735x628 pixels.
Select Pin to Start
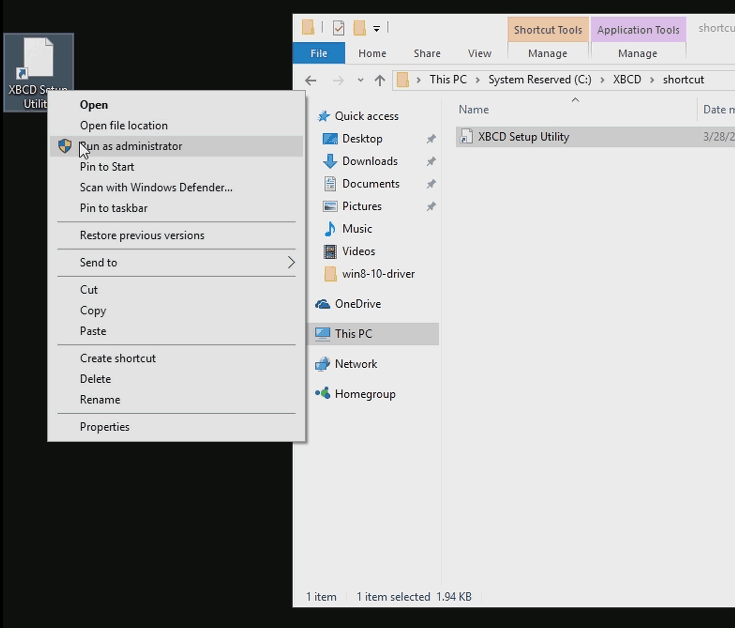click(176, 167)
